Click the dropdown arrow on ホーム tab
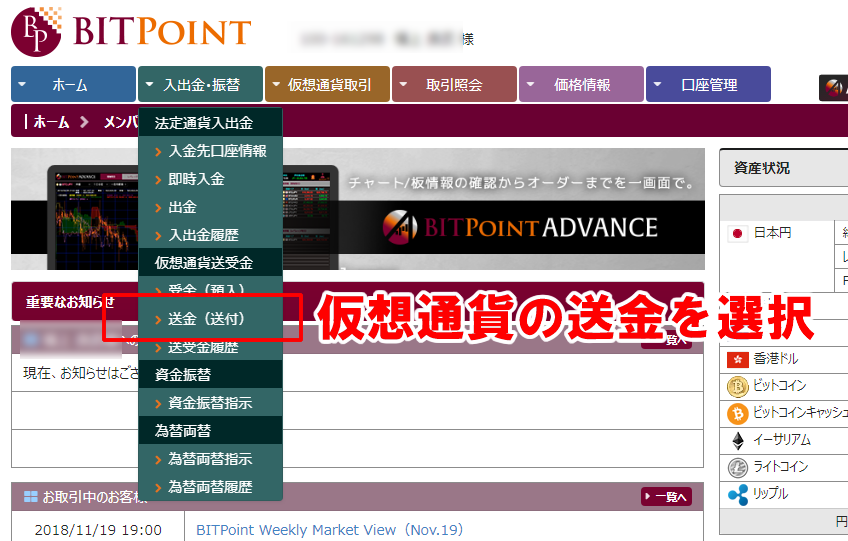This screenshot has width=848, height=541. tap(22, 84)
